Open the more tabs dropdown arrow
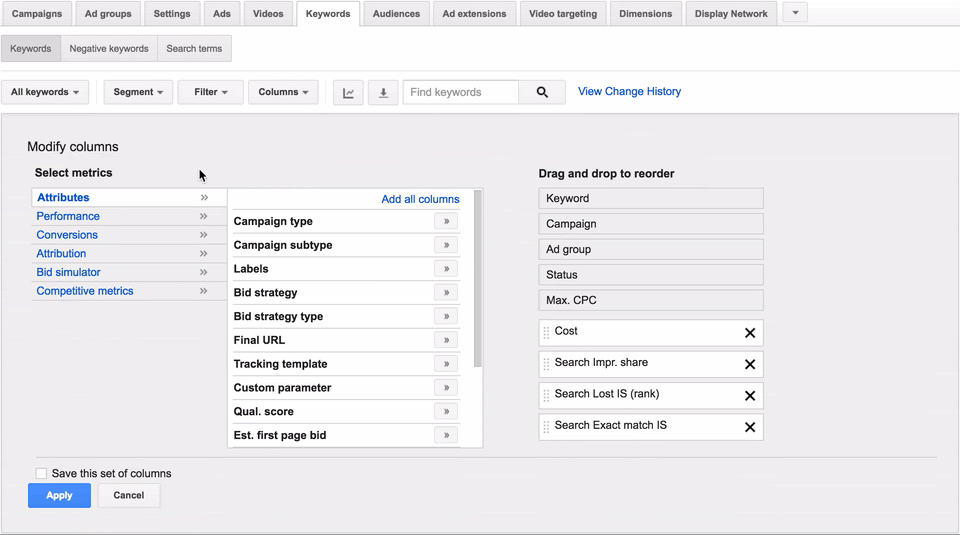Viewport: 960px width, 535px height. (795, 13)
